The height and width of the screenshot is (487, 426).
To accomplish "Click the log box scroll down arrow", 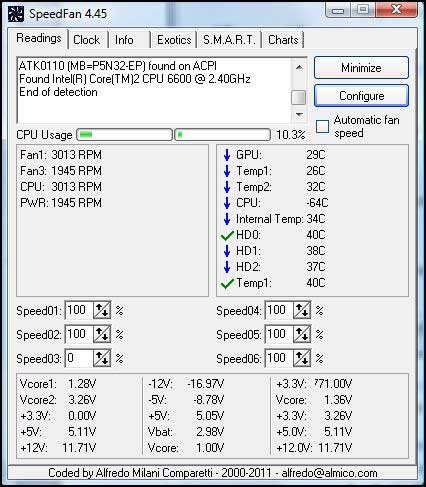I will 299,115.
